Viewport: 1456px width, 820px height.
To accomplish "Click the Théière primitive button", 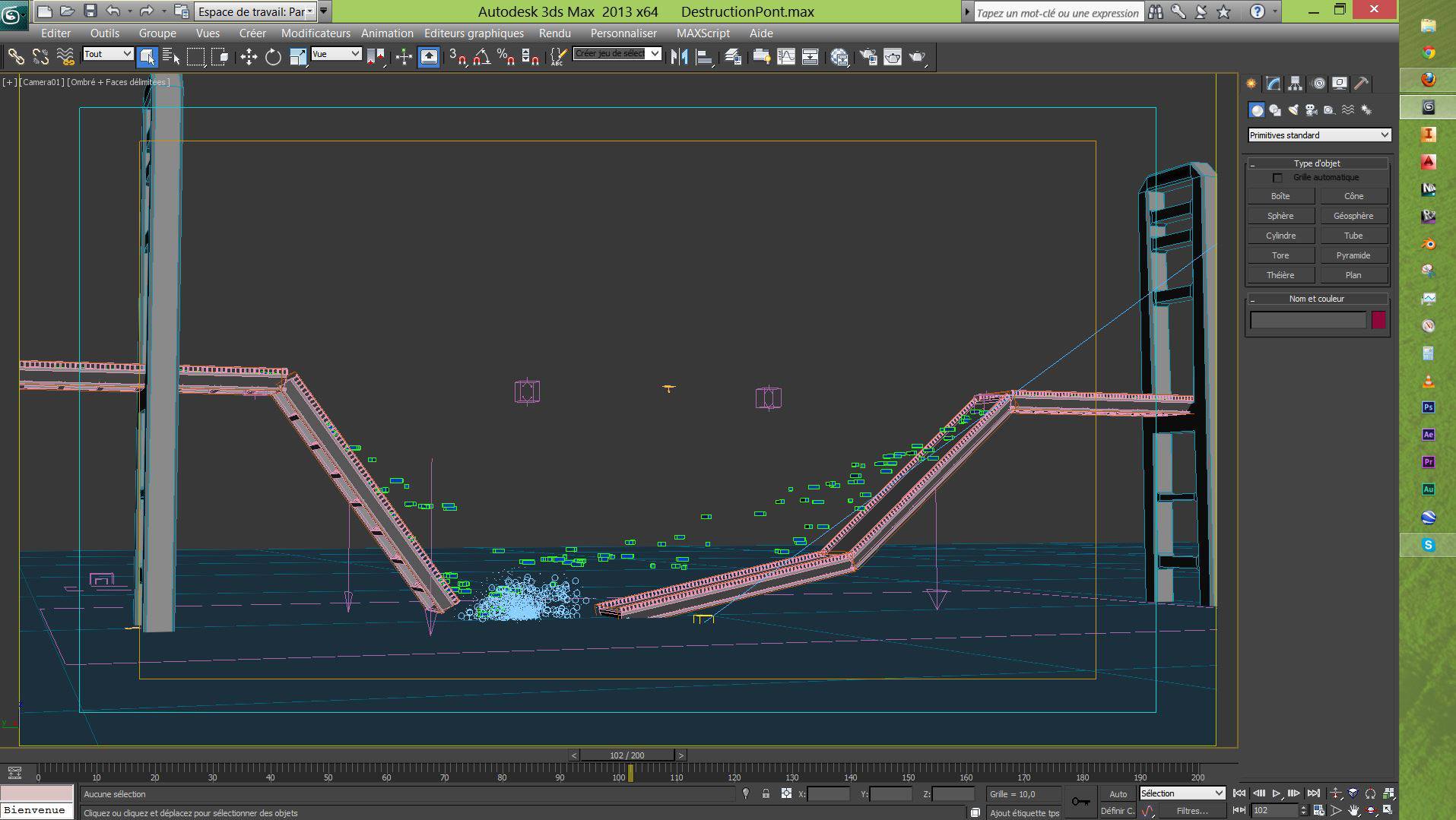I will (1280, 275).
